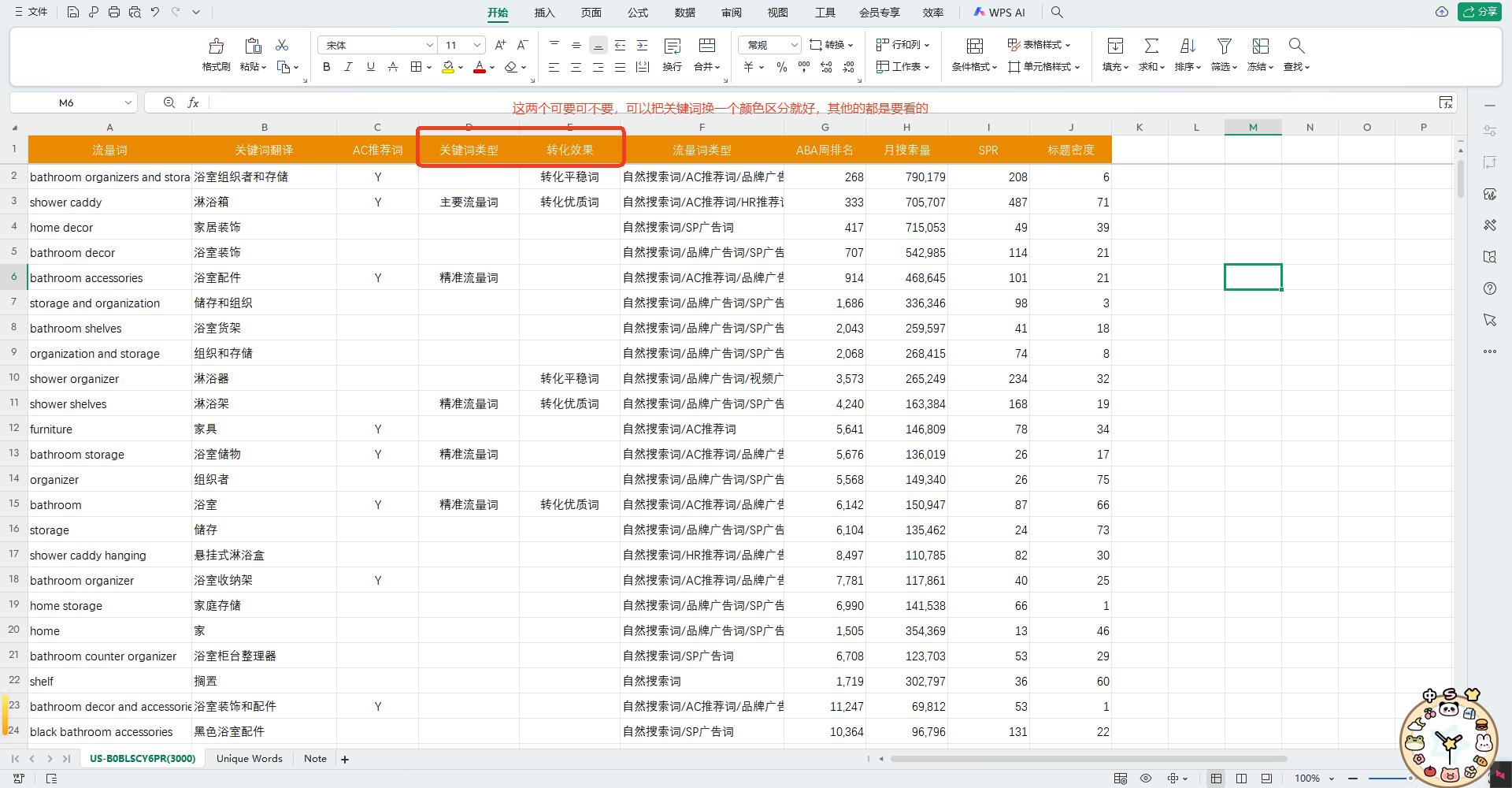Click the Undo arrow icon
The height and width of the screenshot is (788, 1512).
155,12
